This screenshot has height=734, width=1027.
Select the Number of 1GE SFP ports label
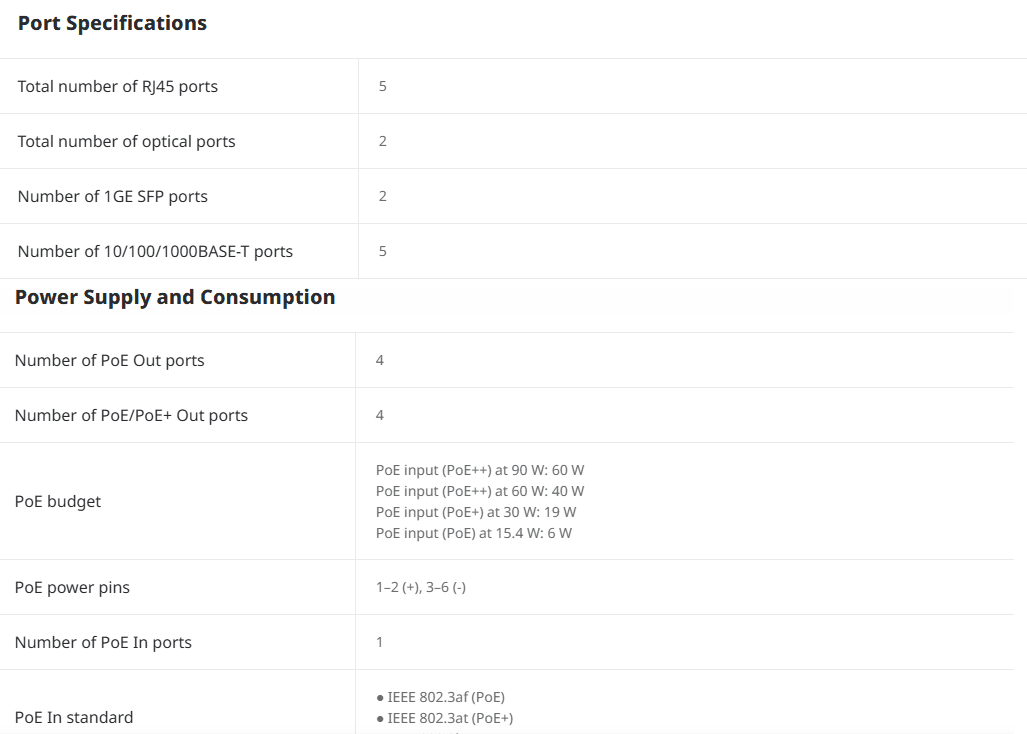click(113, 196)
